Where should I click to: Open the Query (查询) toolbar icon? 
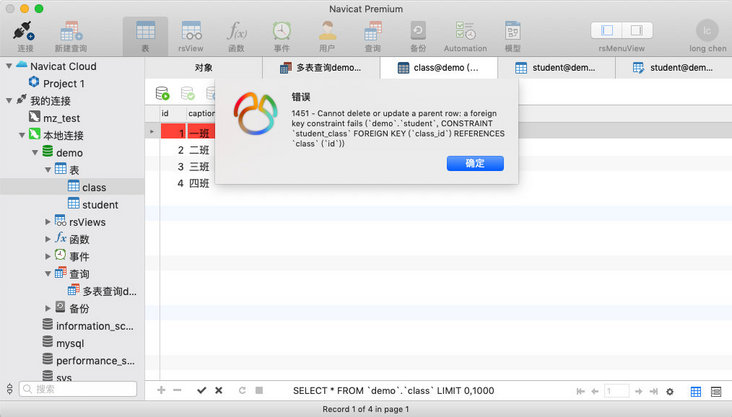(x=373, y=31)
